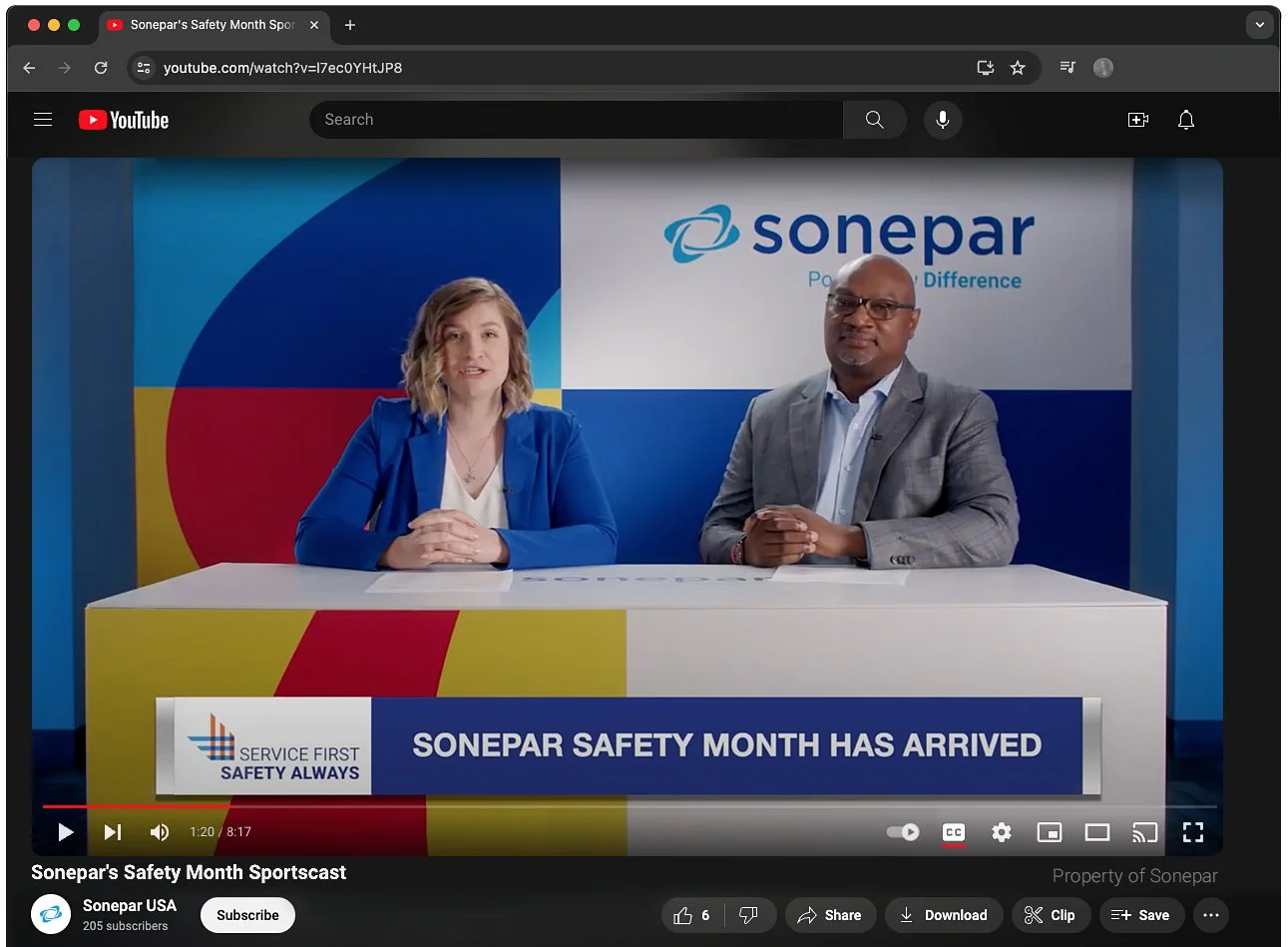Select the Sonepar's Safety Month tab
This screenshot has width=1288, height=947.
click(213, 25)
